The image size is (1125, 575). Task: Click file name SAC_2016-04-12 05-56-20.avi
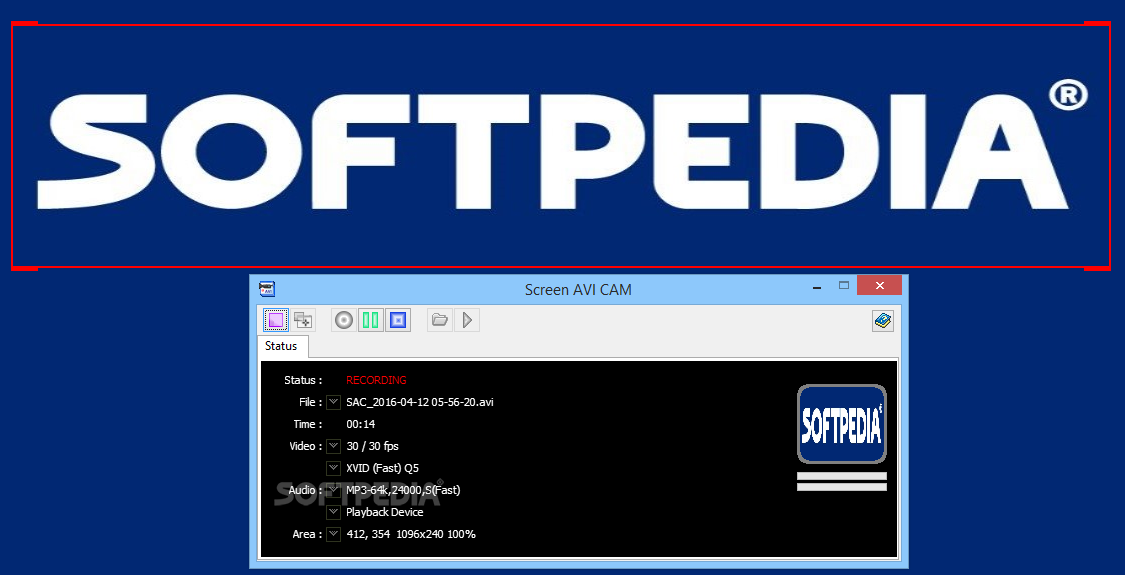pos(420,402)
